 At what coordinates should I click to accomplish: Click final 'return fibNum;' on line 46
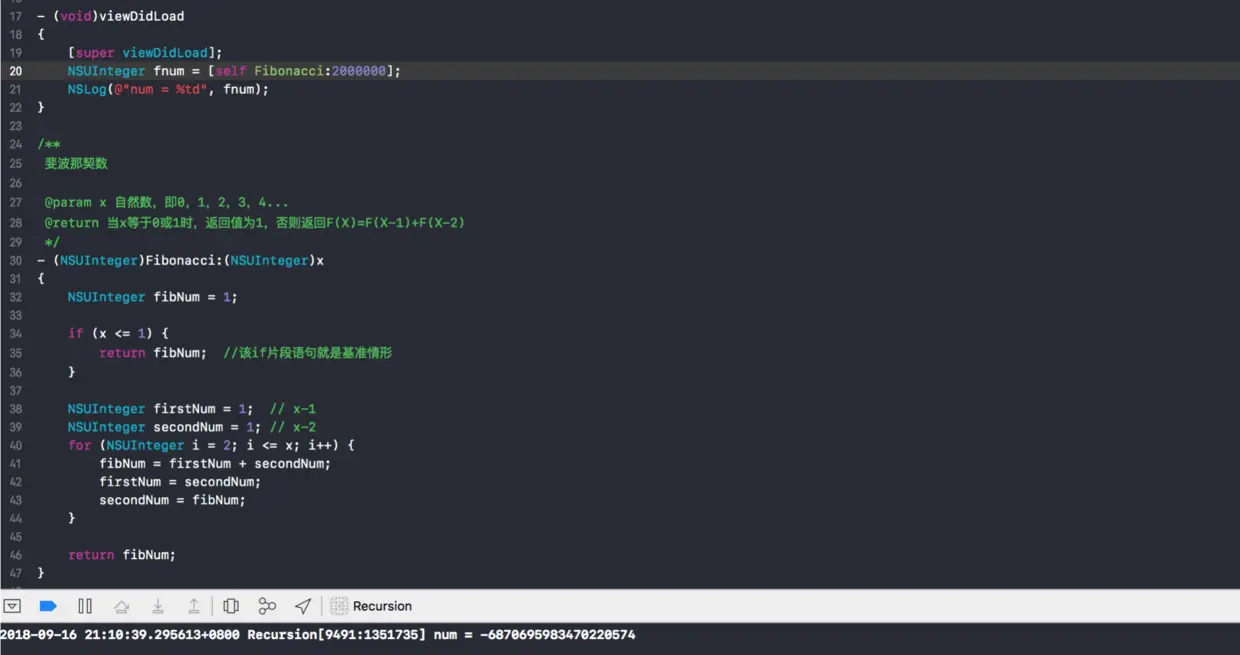coord(122,554)
